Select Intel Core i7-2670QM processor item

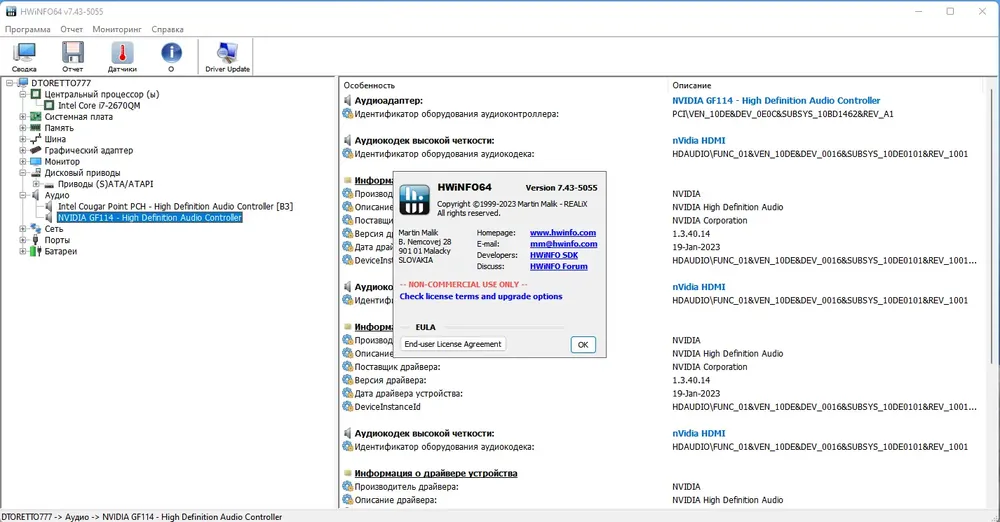coord(98,105)
